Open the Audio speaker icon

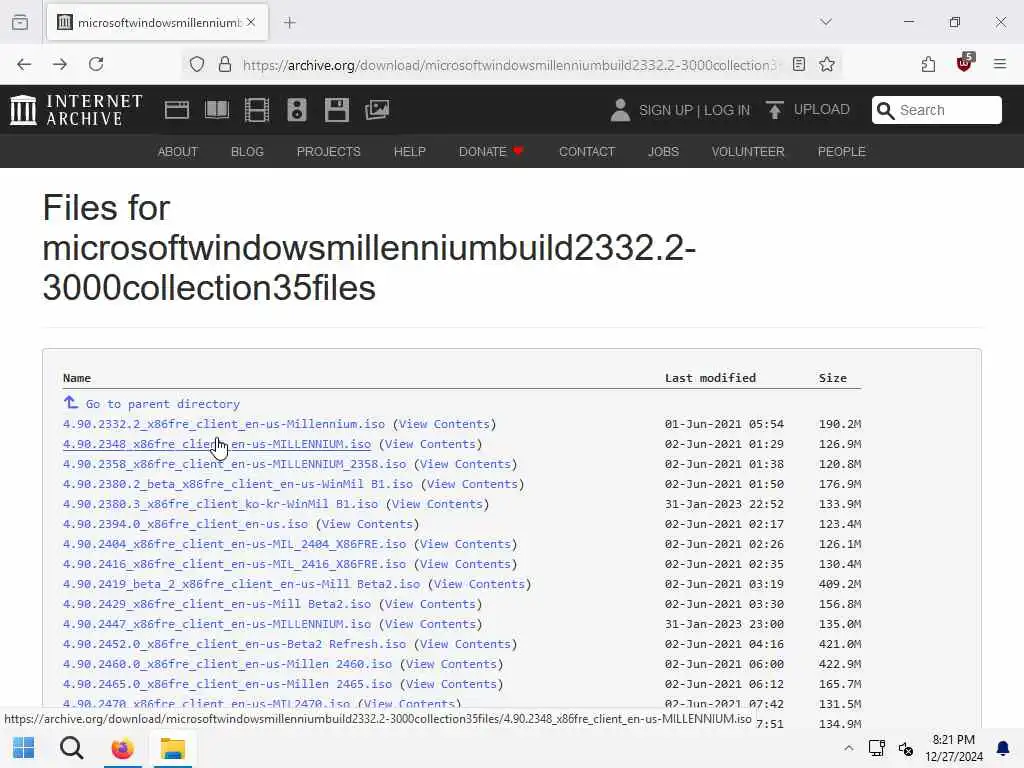click(296, 110)
